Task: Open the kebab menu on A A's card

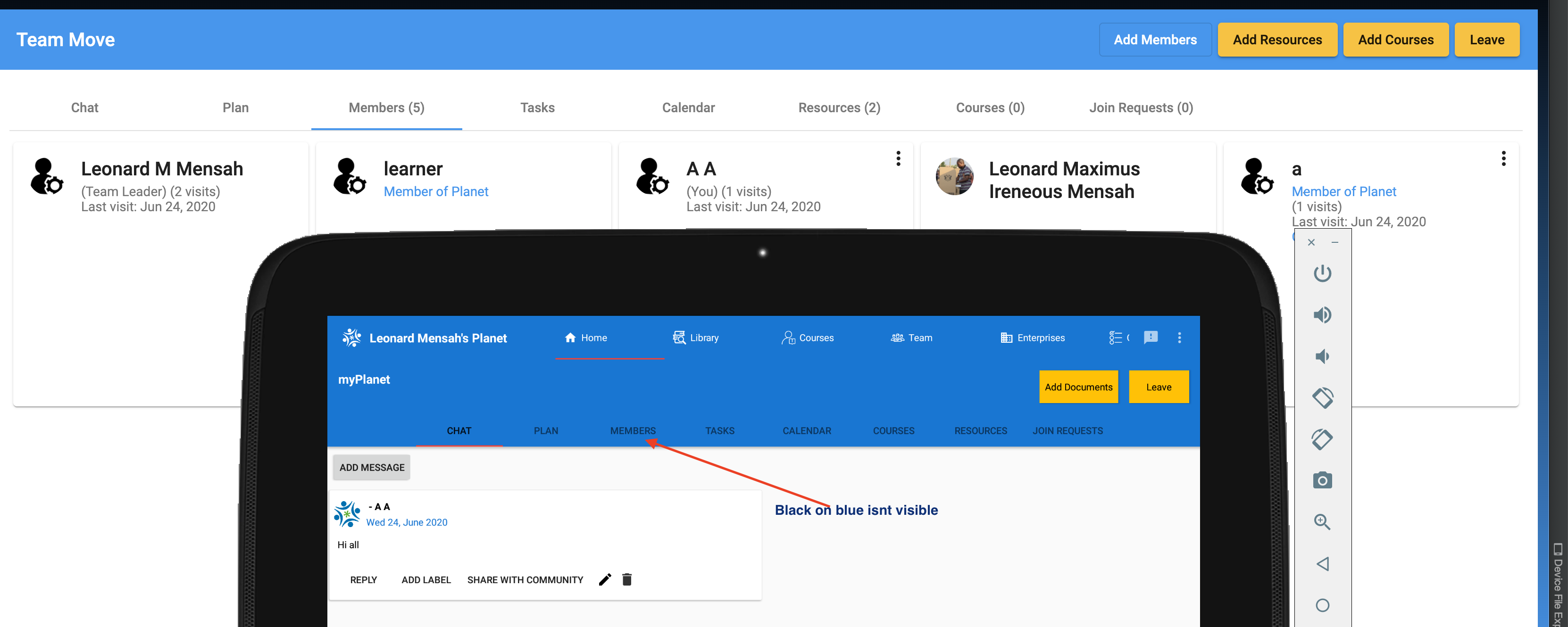Action: click(x=898, y=158)
